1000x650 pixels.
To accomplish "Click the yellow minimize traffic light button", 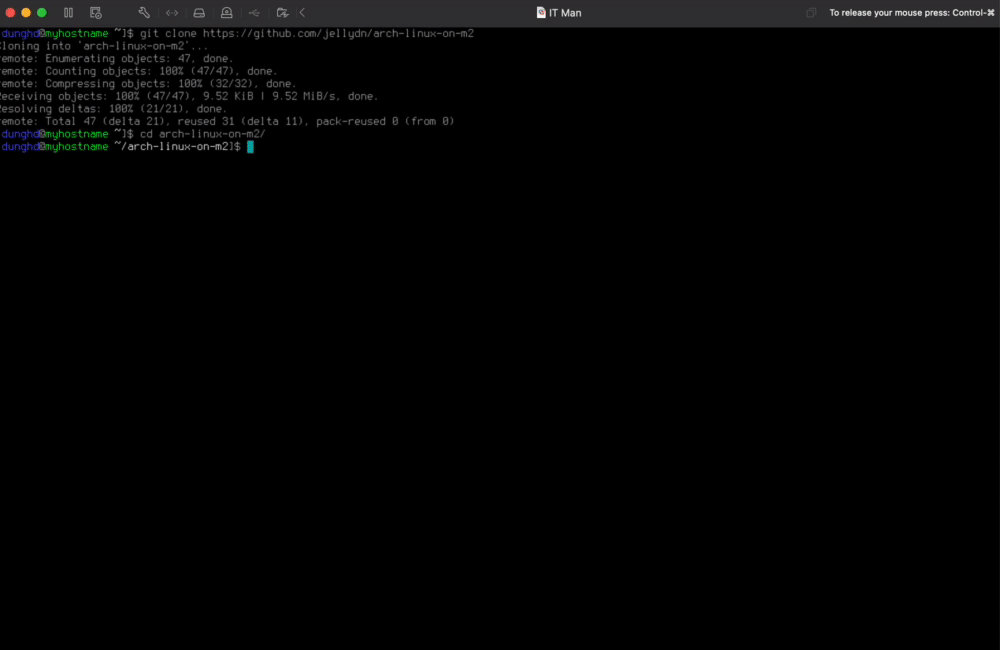I will click(x=26, y=12).
